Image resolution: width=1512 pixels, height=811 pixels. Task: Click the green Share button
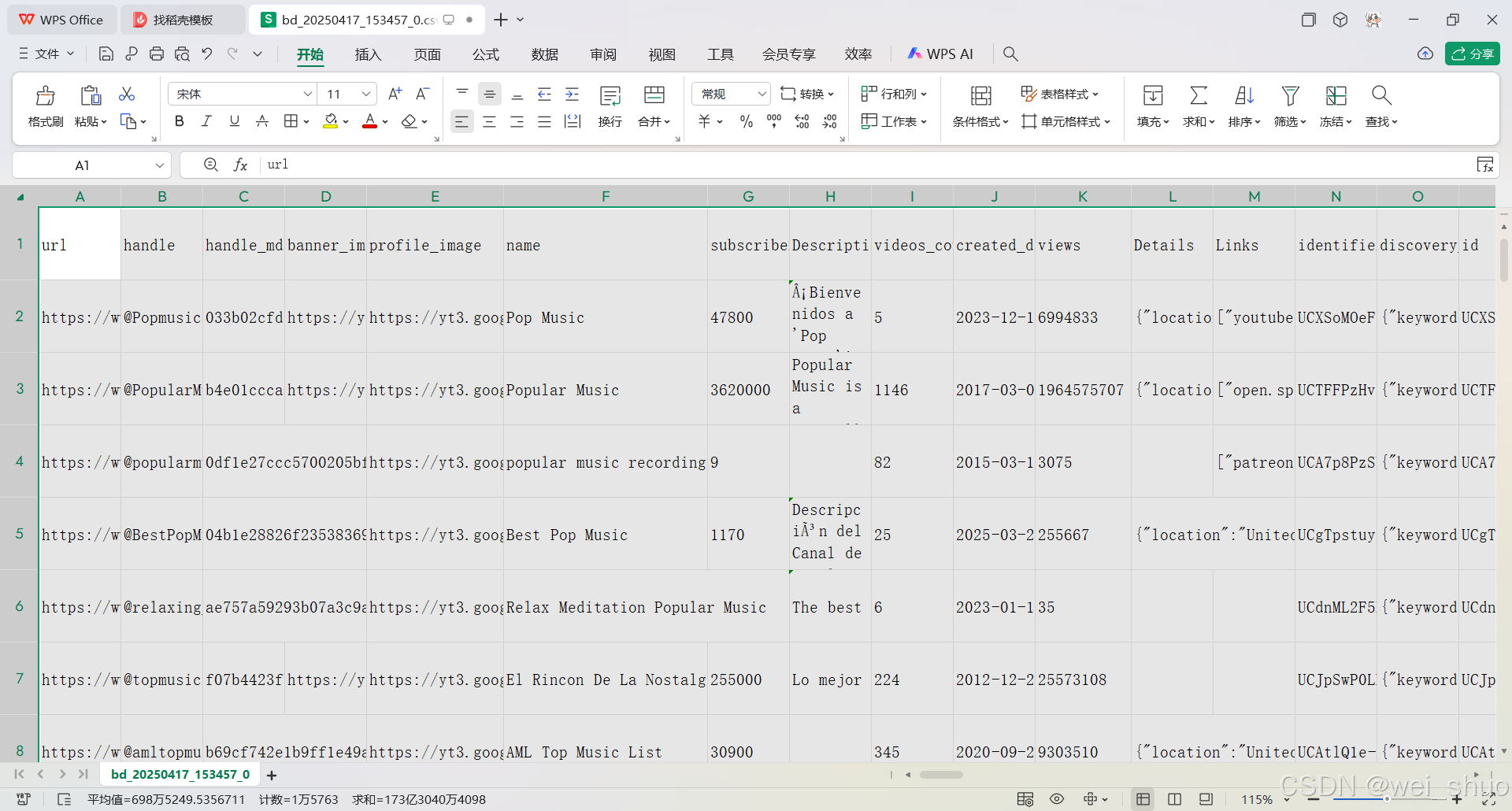pyautogui.click(x=1473, y=54)
